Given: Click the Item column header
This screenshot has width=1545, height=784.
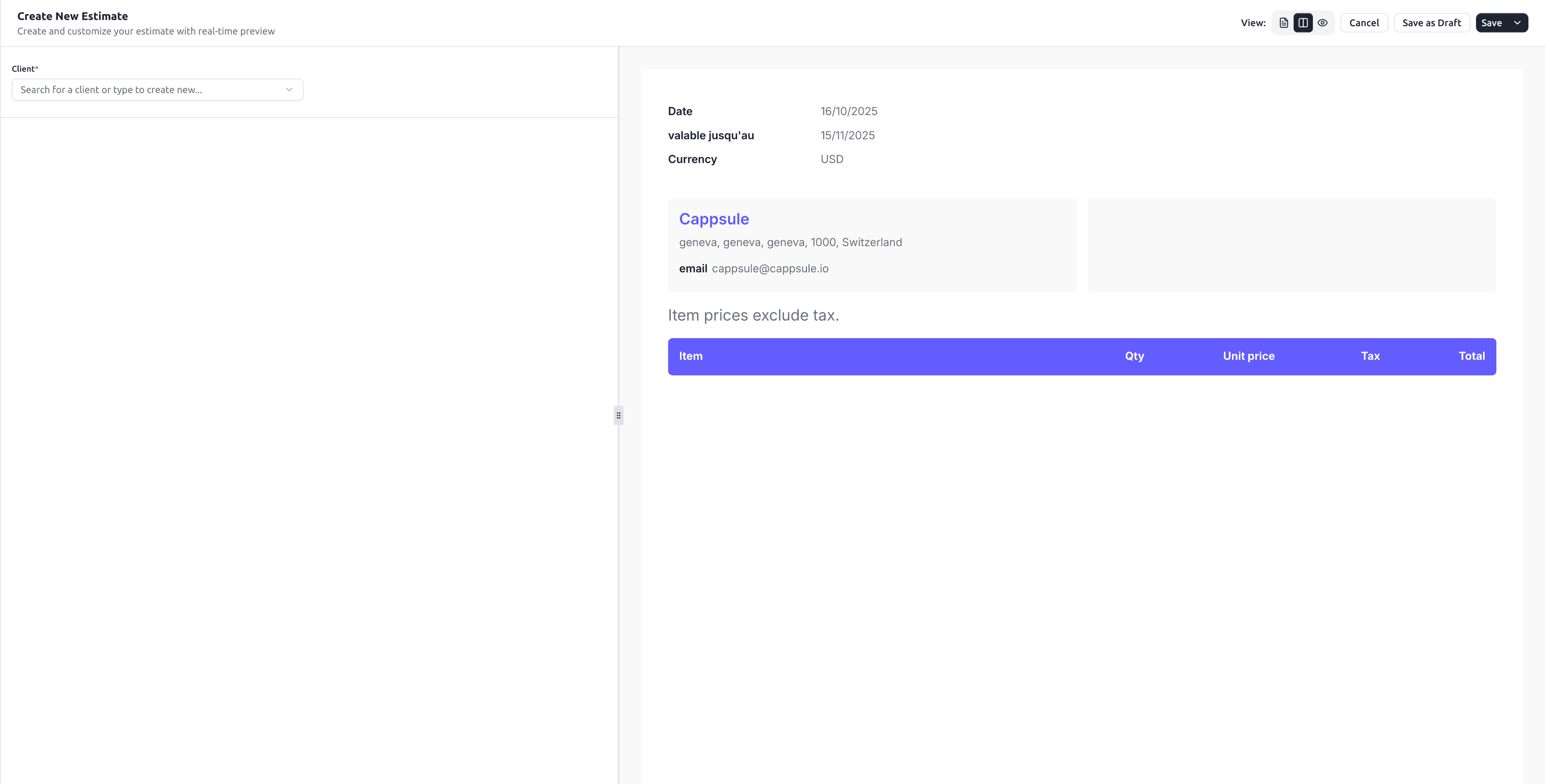Looking at the screenshot, I should click(x=691, y=356).
